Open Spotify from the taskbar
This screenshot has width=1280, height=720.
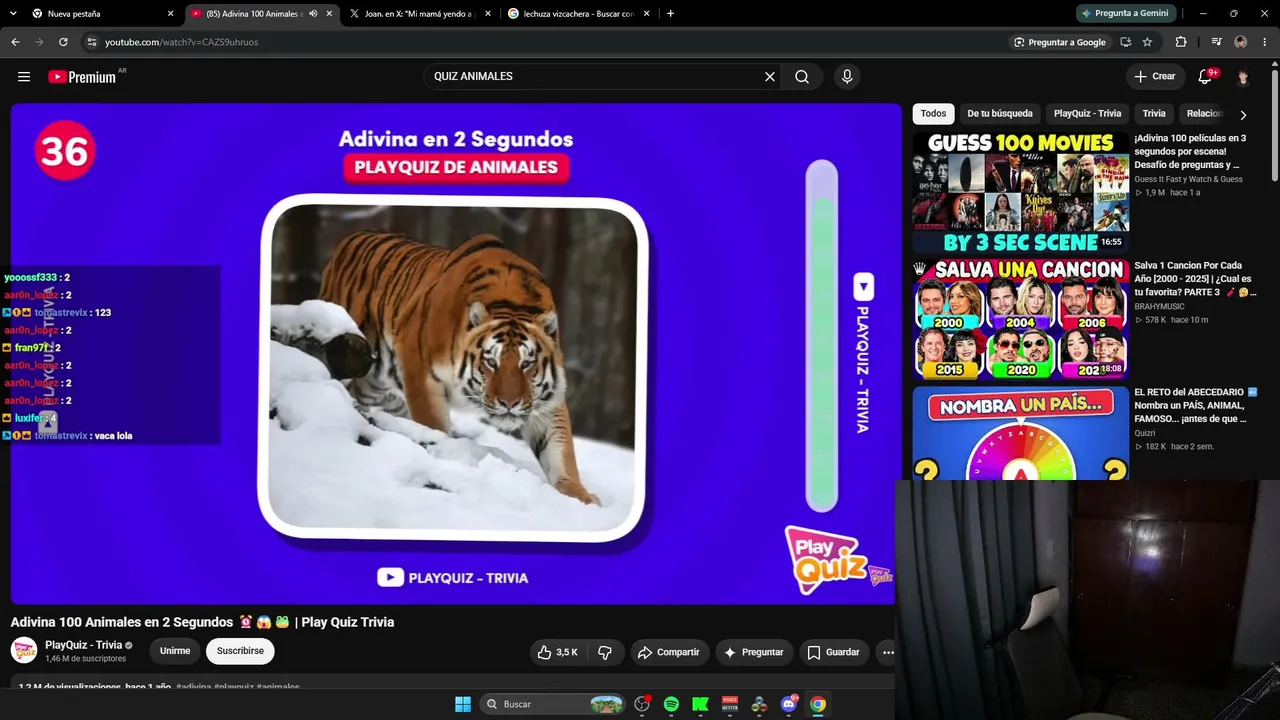click(671, 704)
